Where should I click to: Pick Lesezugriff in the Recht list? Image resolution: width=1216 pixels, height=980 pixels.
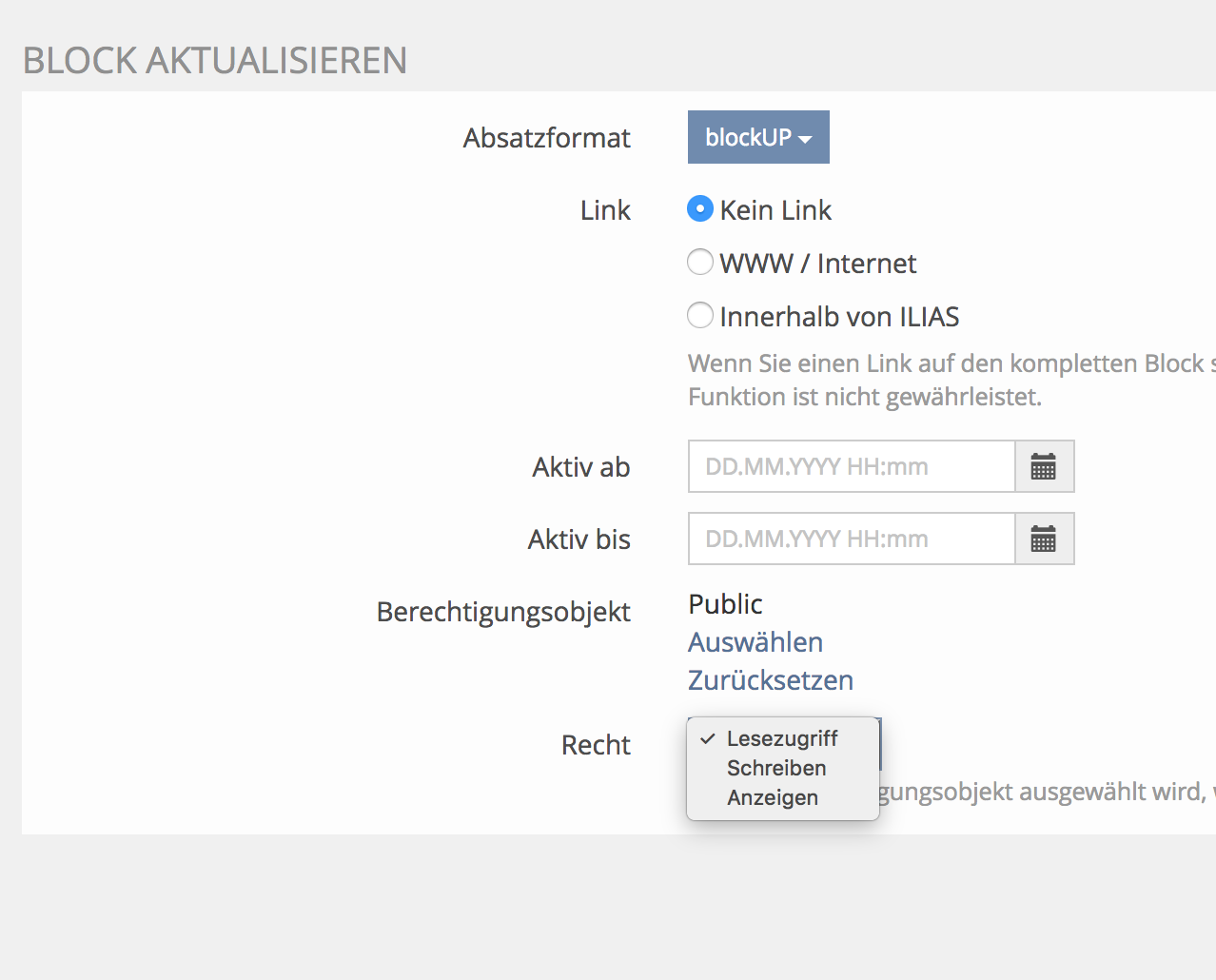(x=781, y=738)
